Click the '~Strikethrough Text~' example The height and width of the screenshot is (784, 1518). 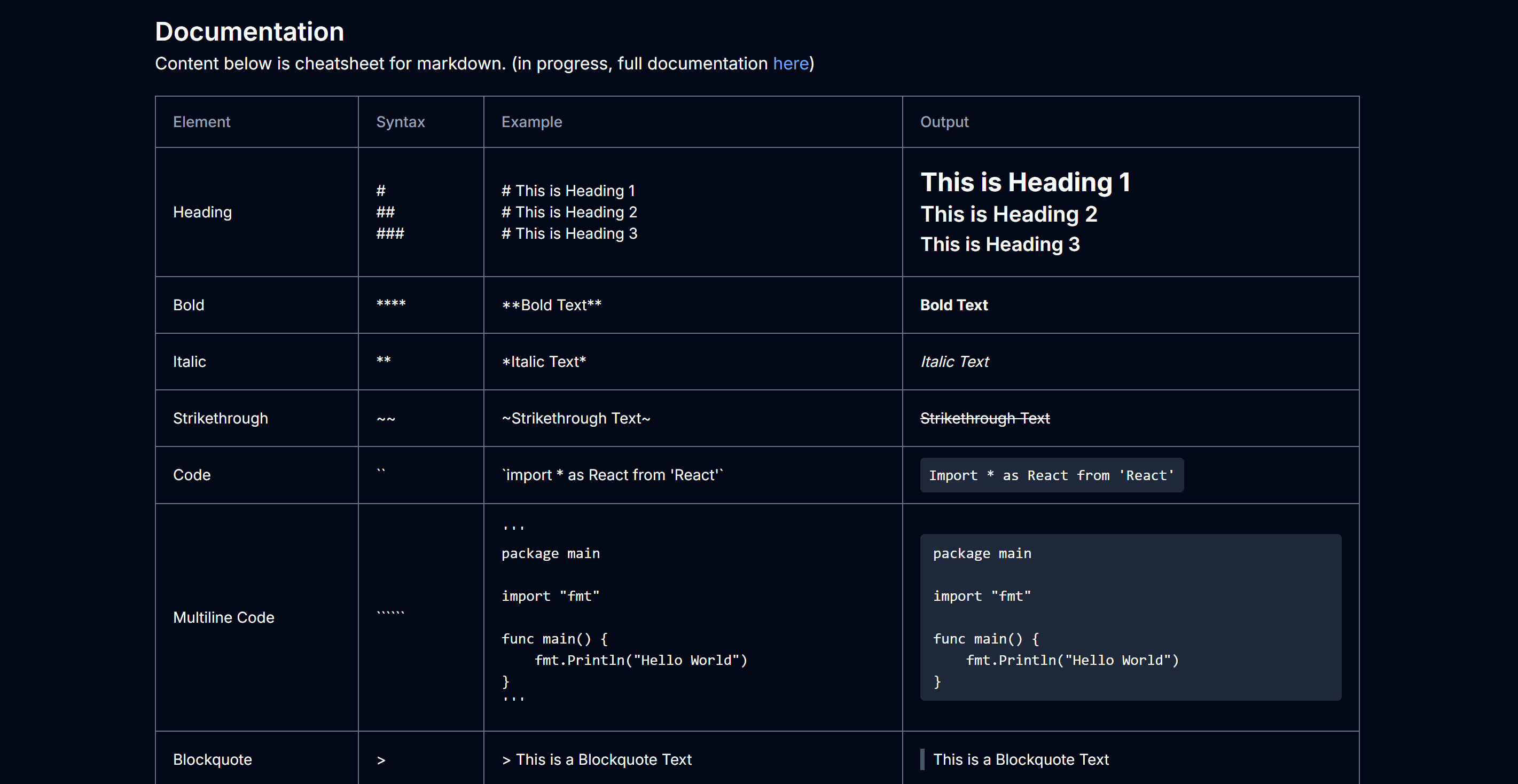click(576, 418)
